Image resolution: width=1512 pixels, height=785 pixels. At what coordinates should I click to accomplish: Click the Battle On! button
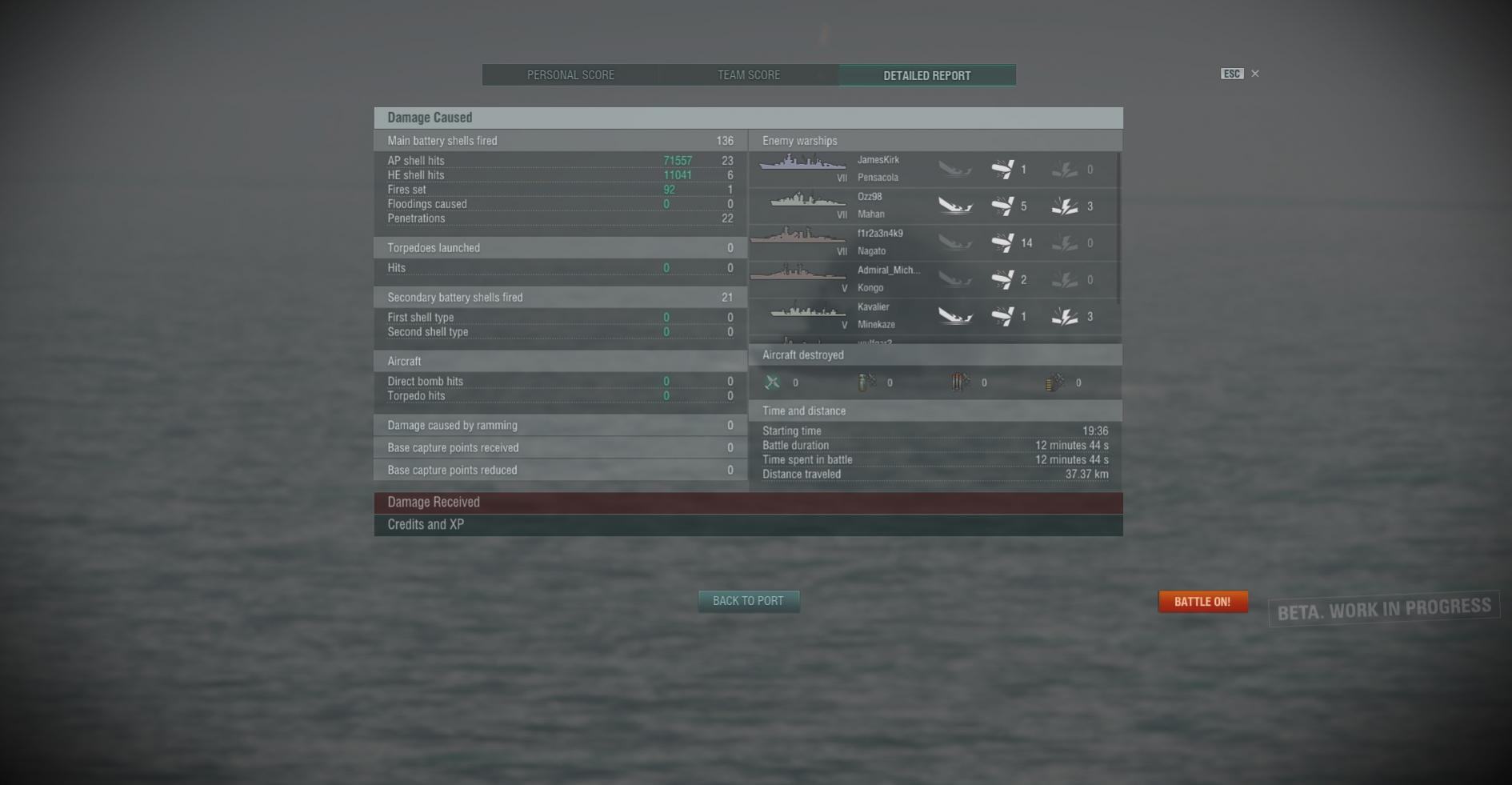(1202, 602)
